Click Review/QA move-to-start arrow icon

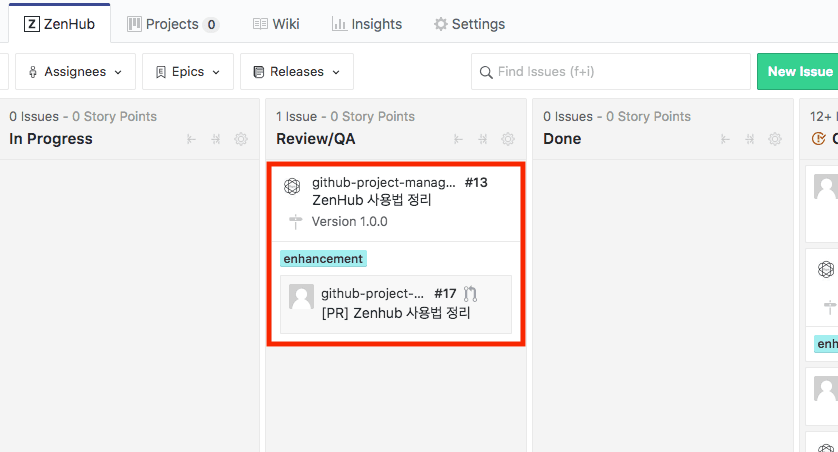point(458,139)
